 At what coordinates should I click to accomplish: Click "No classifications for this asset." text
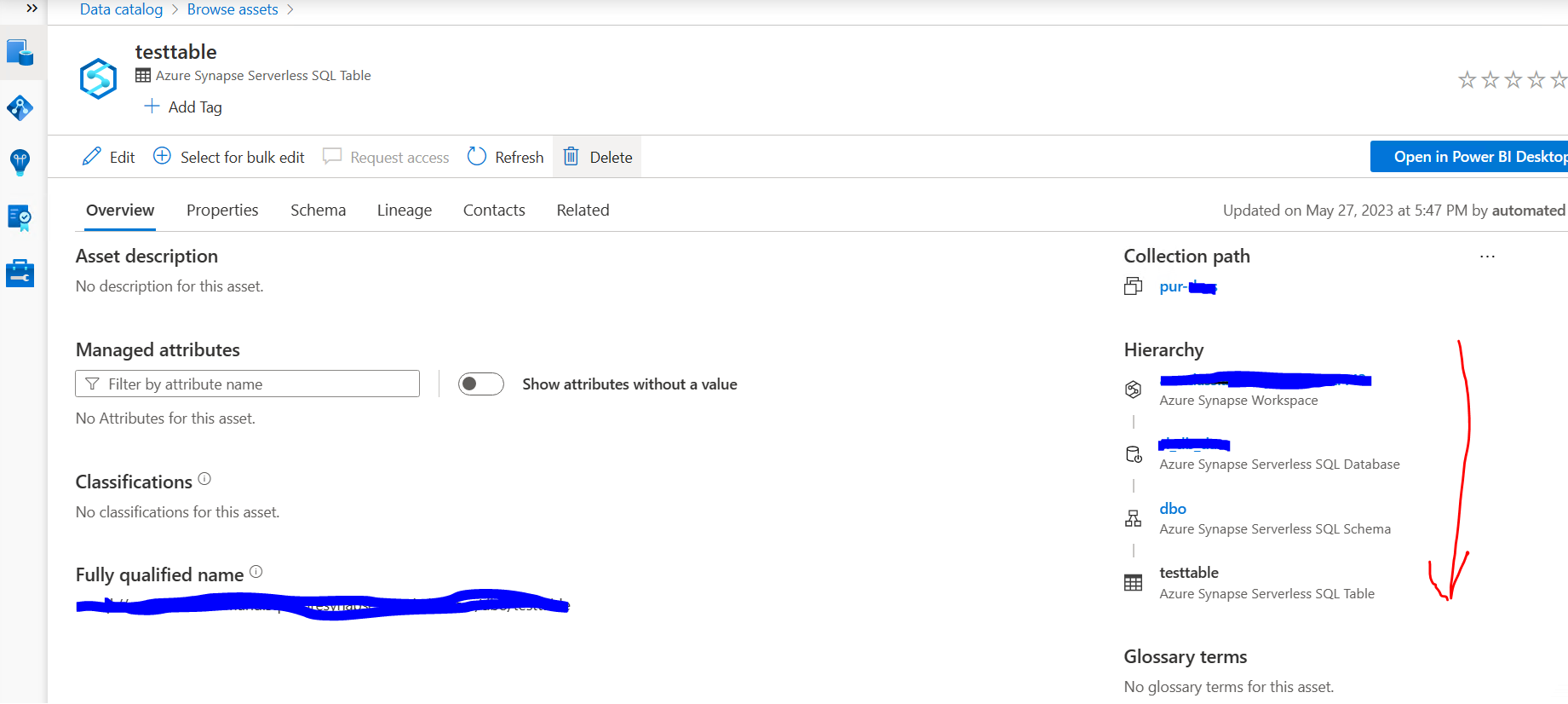pos(177,512)
